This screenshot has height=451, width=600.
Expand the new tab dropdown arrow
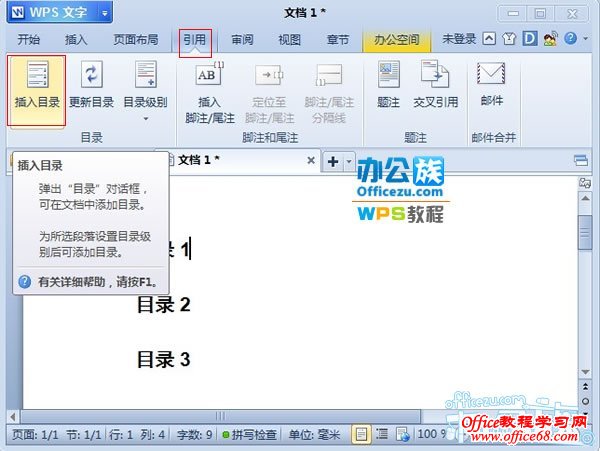point(349,161)
